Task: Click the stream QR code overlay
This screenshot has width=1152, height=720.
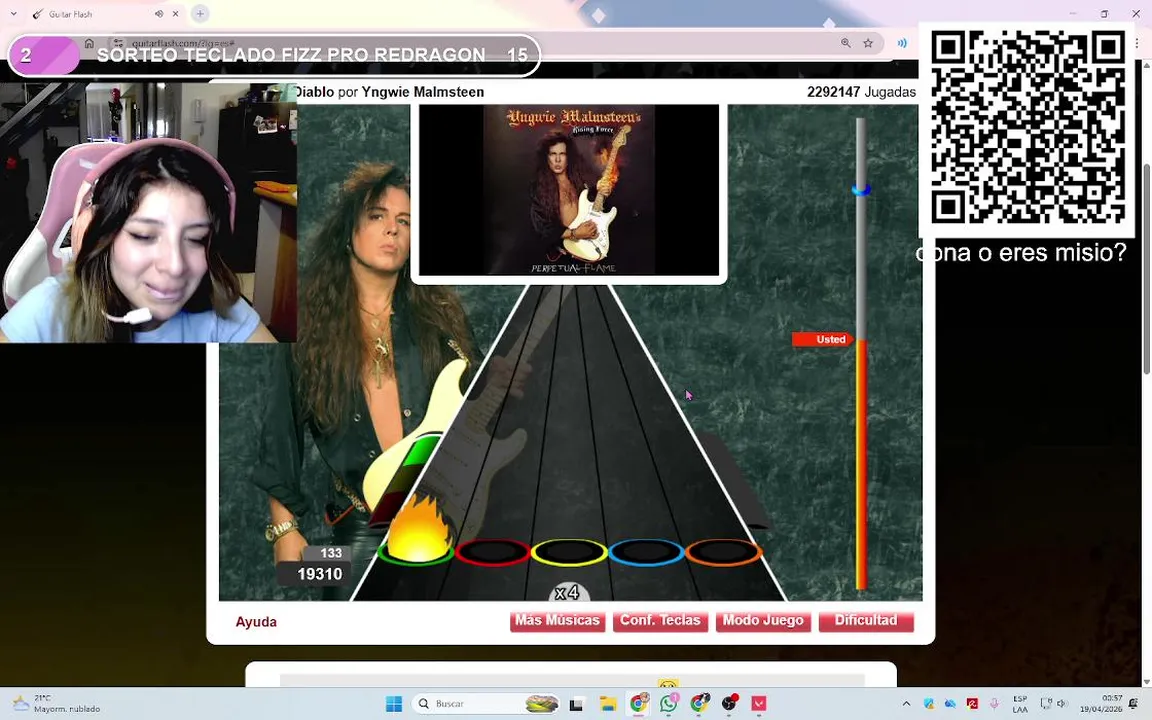Action: point(1028,127)
